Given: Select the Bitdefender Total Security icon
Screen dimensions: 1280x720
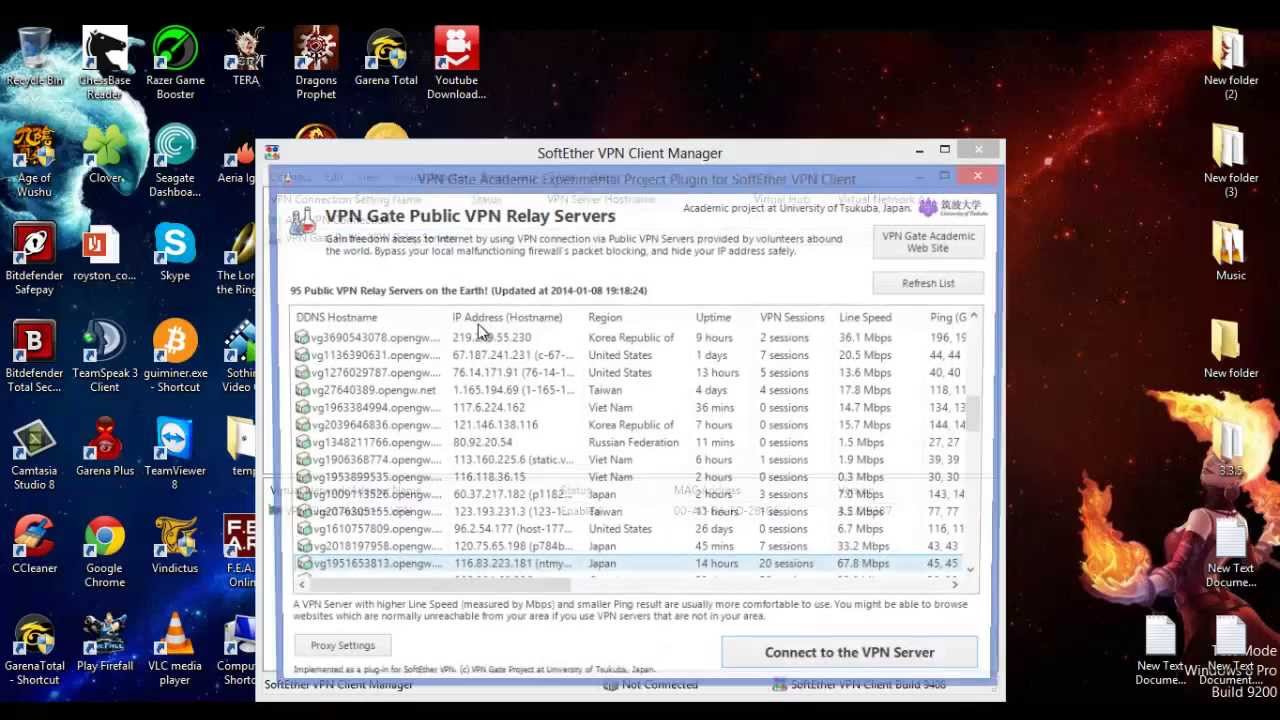Looking at the screenshot, I should (34, 357).
